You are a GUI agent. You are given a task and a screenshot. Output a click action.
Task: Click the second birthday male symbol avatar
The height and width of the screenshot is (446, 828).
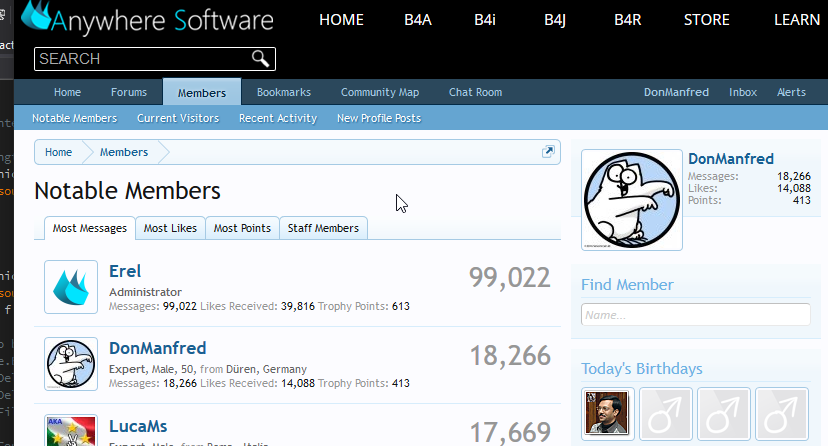(x=665, y=413)
